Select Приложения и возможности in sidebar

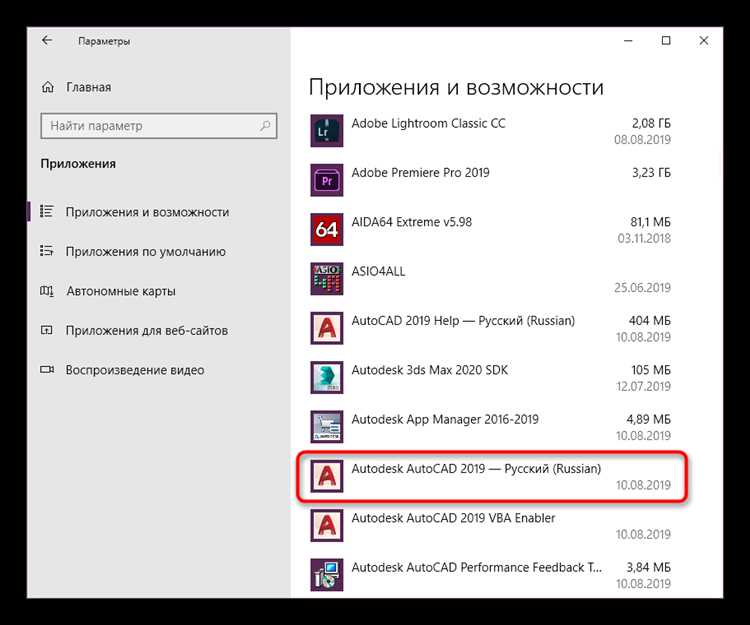(147, 212)
